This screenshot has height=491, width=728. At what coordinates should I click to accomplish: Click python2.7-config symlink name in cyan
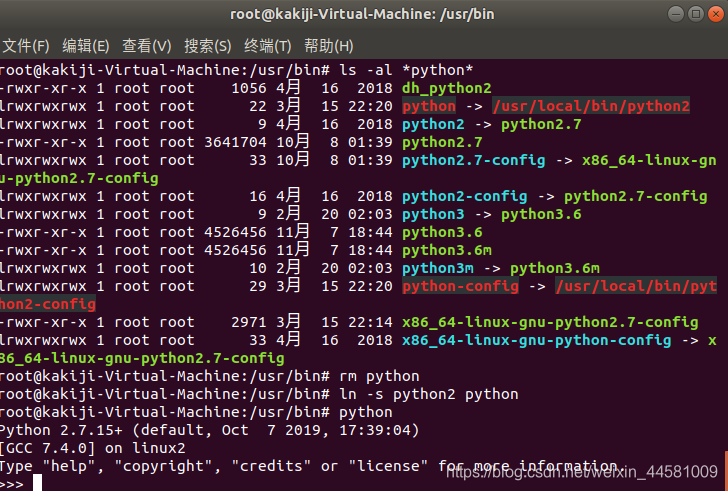474,161
